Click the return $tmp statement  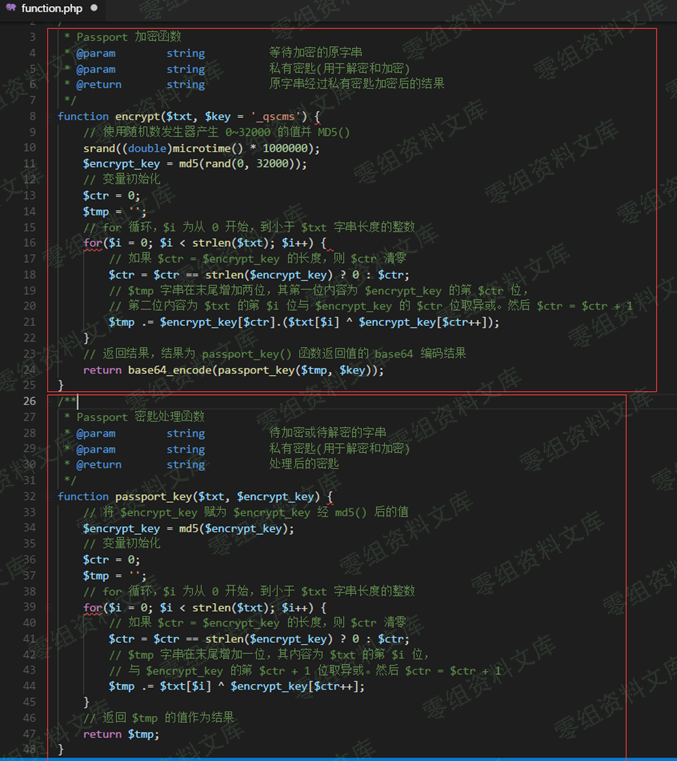120,734
